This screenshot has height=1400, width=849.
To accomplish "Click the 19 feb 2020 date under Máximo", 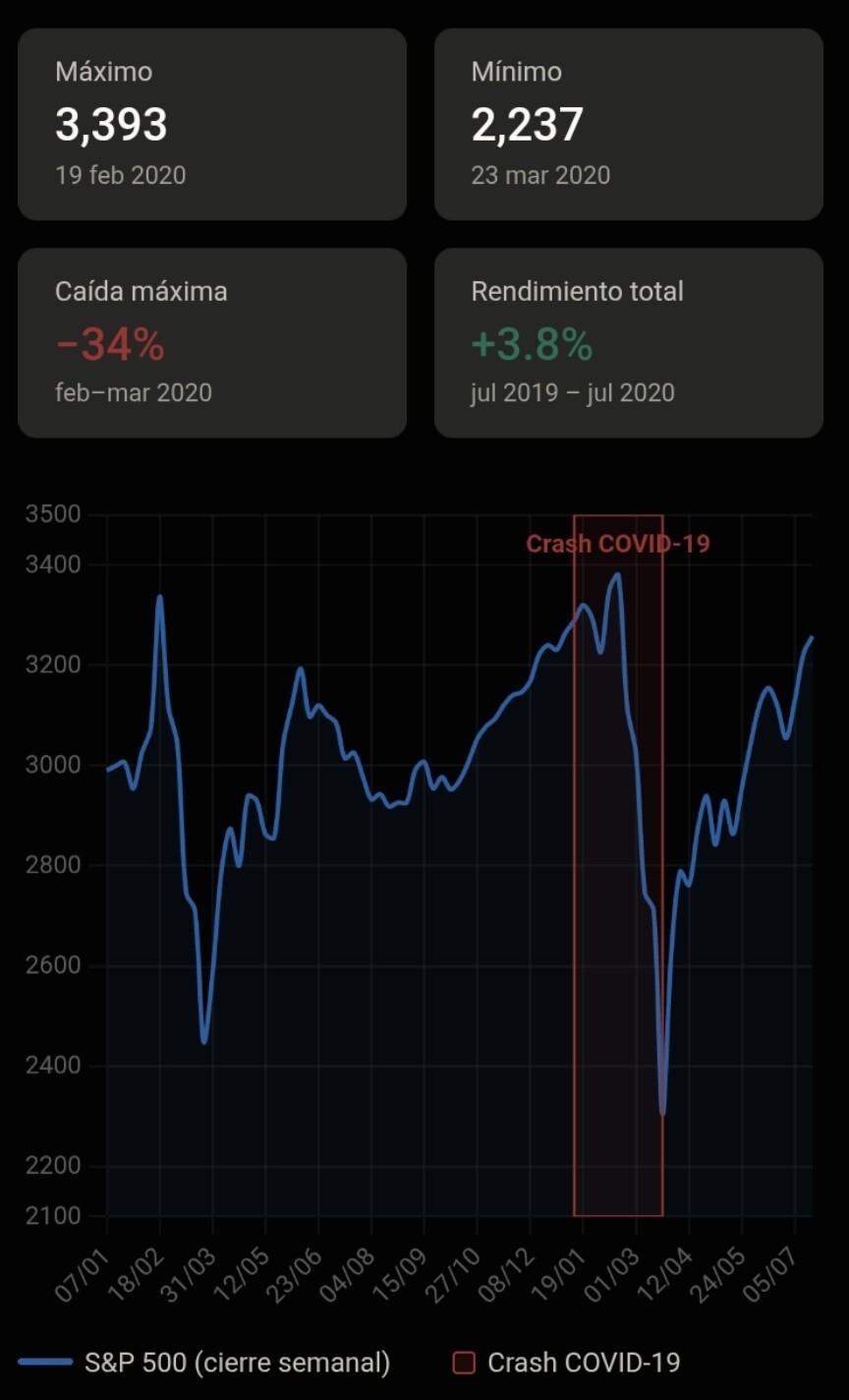I will 120,175.
